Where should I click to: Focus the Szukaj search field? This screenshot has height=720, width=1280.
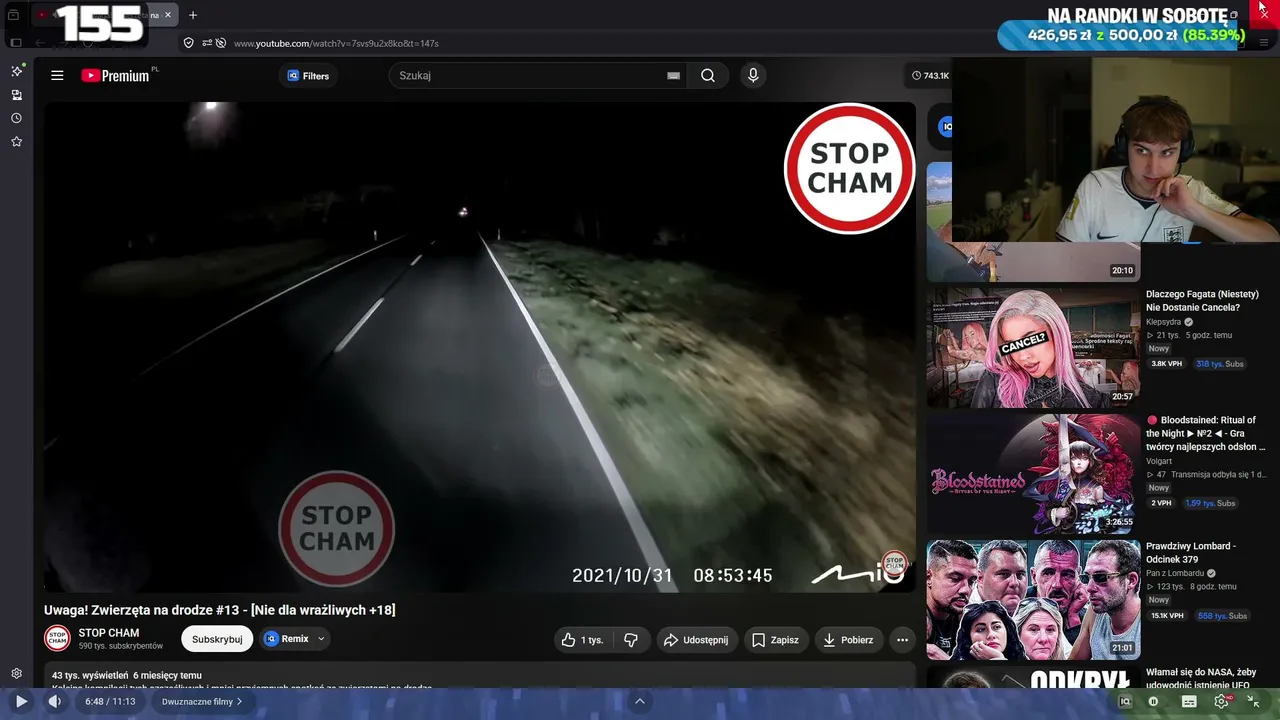click(x=530, y=76)
